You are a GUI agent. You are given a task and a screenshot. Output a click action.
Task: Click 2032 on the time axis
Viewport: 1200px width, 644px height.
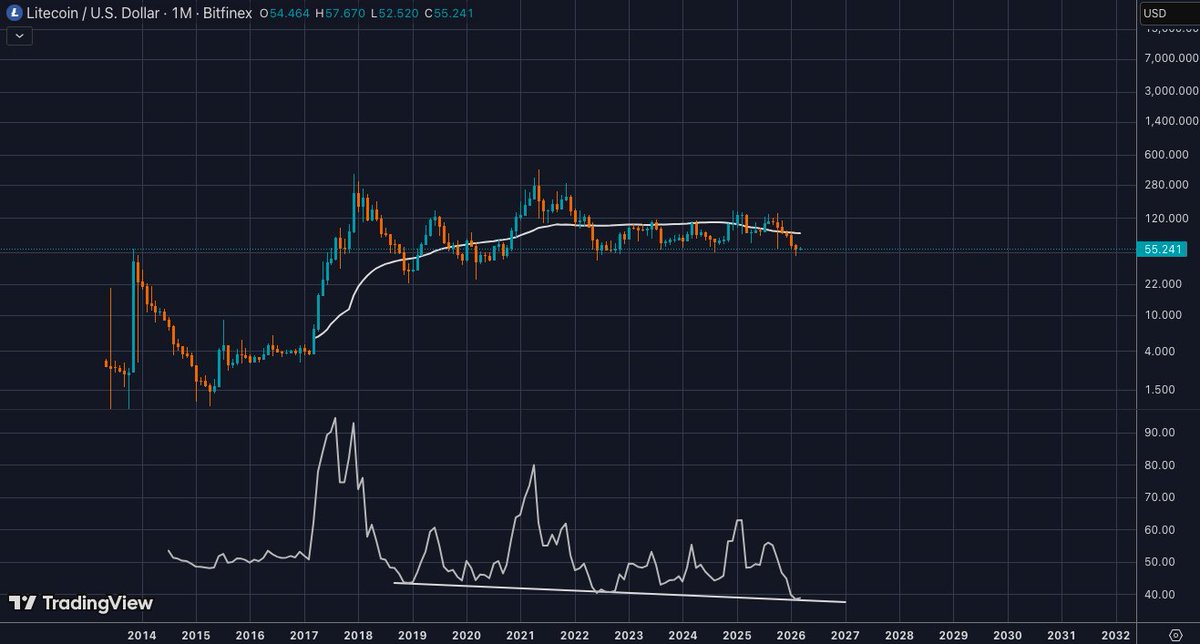[1115, 635]
